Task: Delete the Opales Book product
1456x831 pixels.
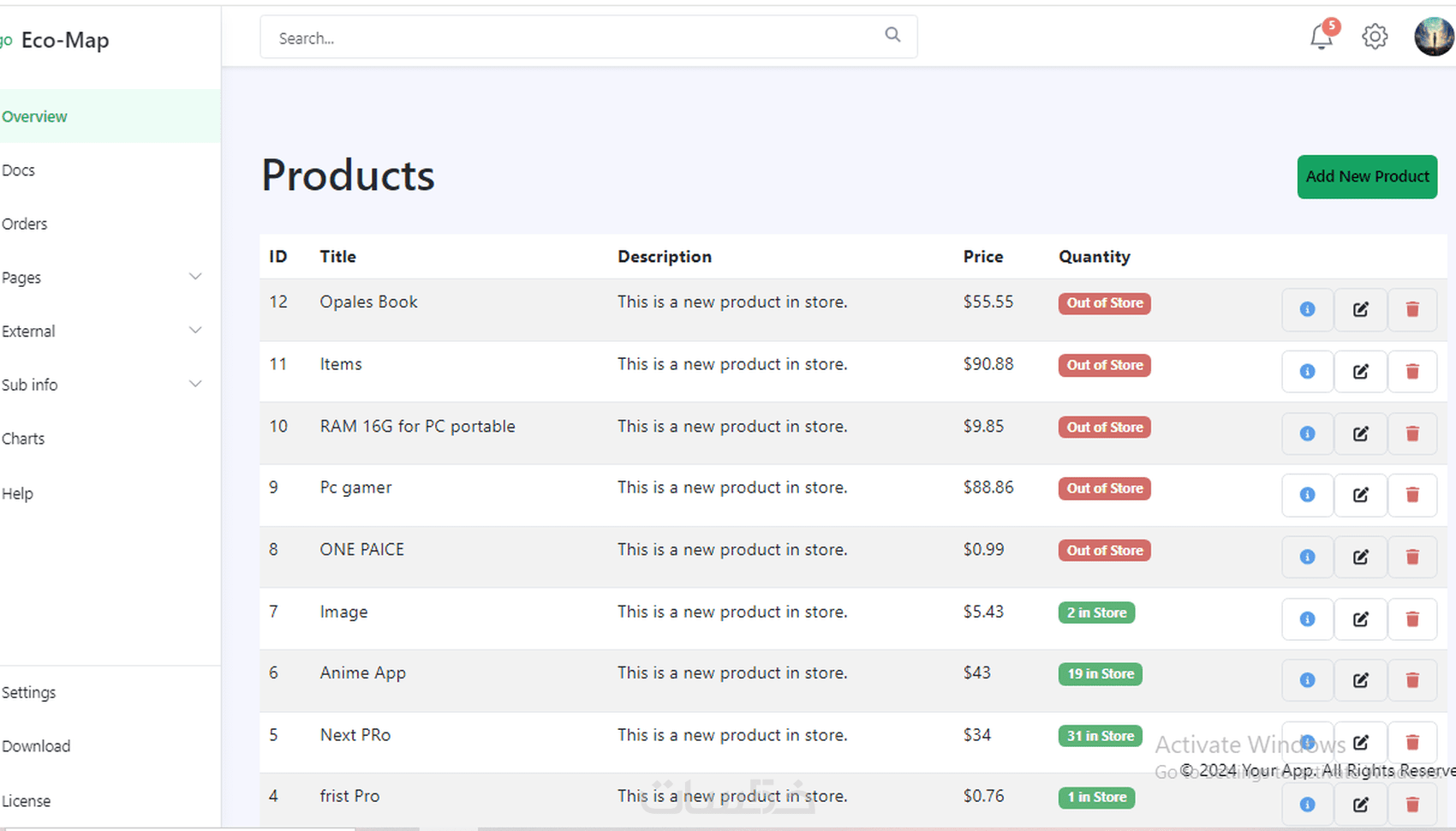Action: coord(1412,309)
